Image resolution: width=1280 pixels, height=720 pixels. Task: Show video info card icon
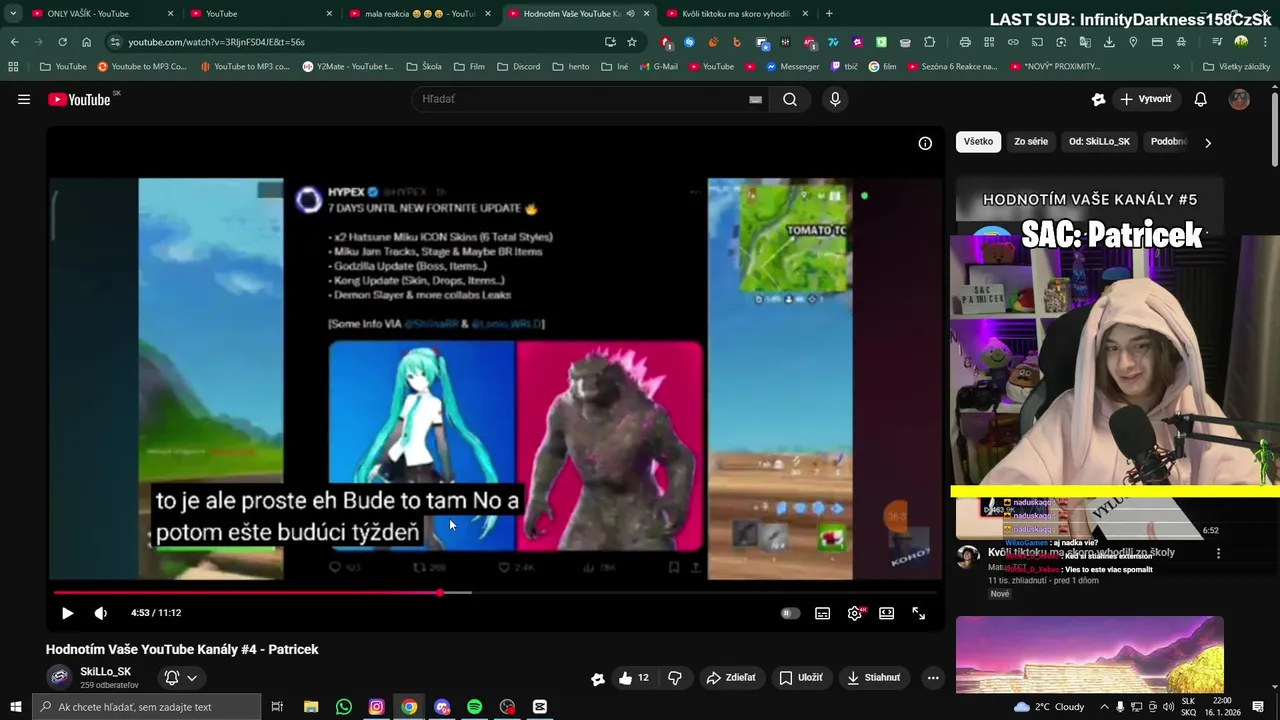point(925,143)
